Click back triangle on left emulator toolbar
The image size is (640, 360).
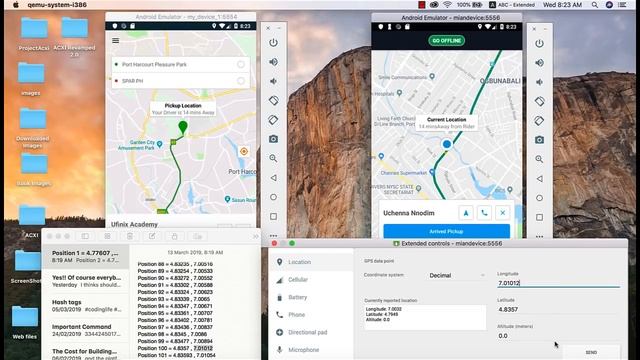click(273, 178)
